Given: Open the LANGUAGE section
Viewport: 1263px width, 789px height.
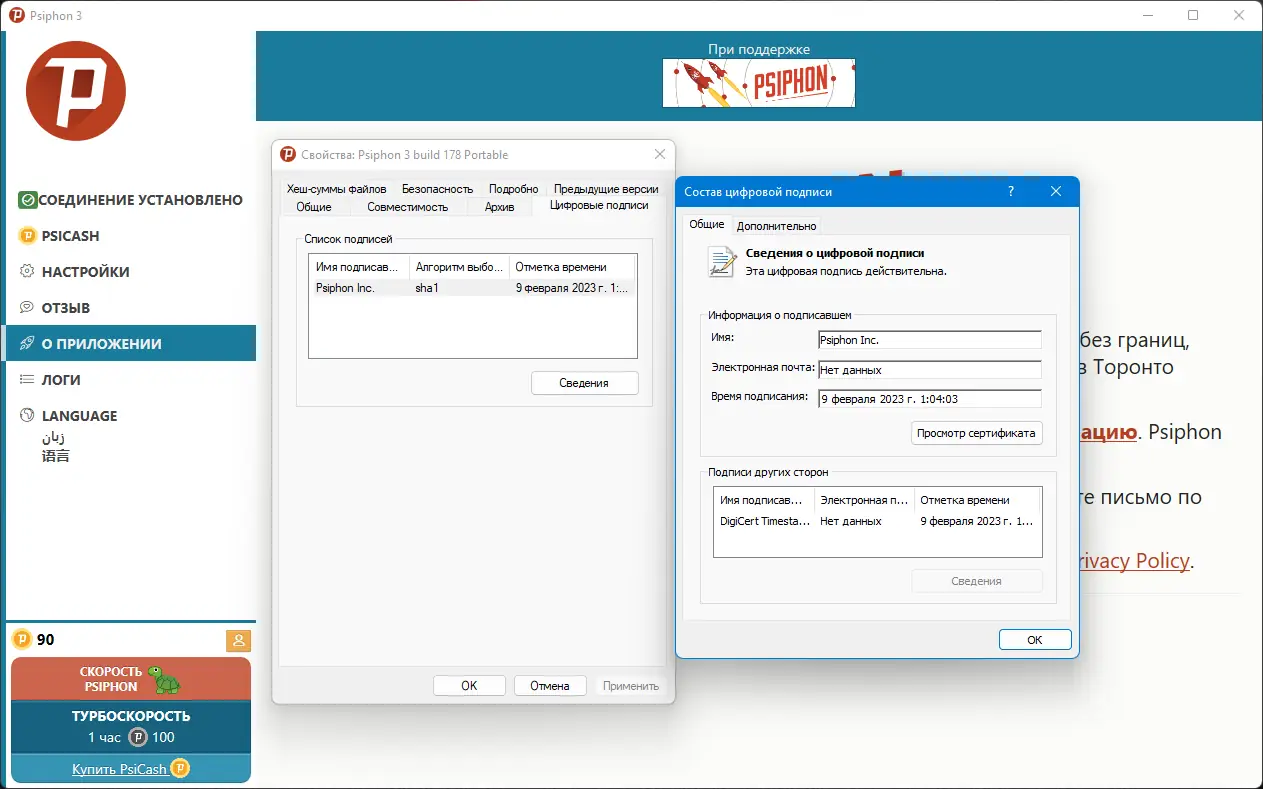Looking at the screenshot, I should pyautogui.click(x=131, y=416).
